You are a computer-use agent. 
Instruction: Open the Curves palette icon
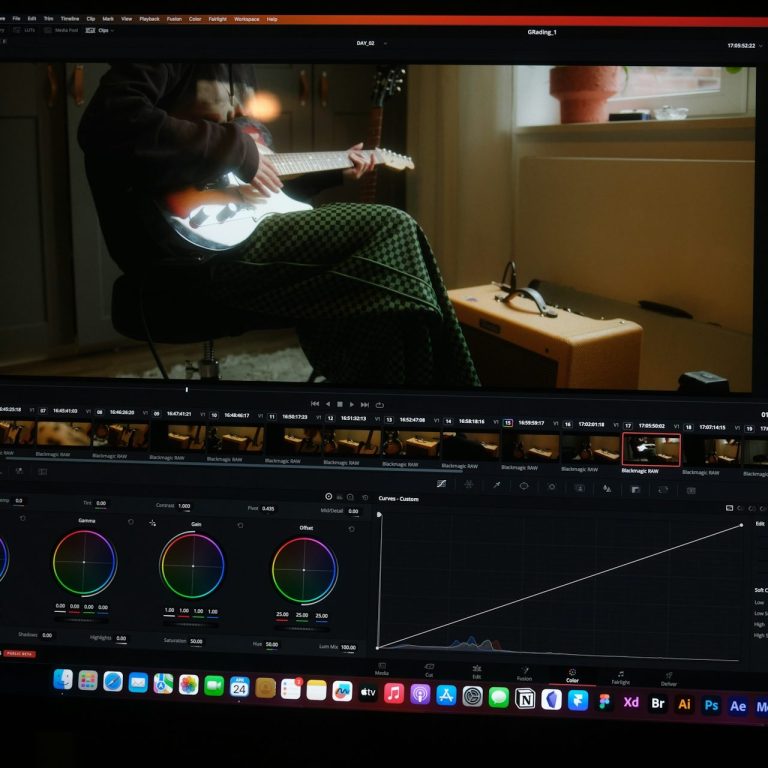pos(441,483)
